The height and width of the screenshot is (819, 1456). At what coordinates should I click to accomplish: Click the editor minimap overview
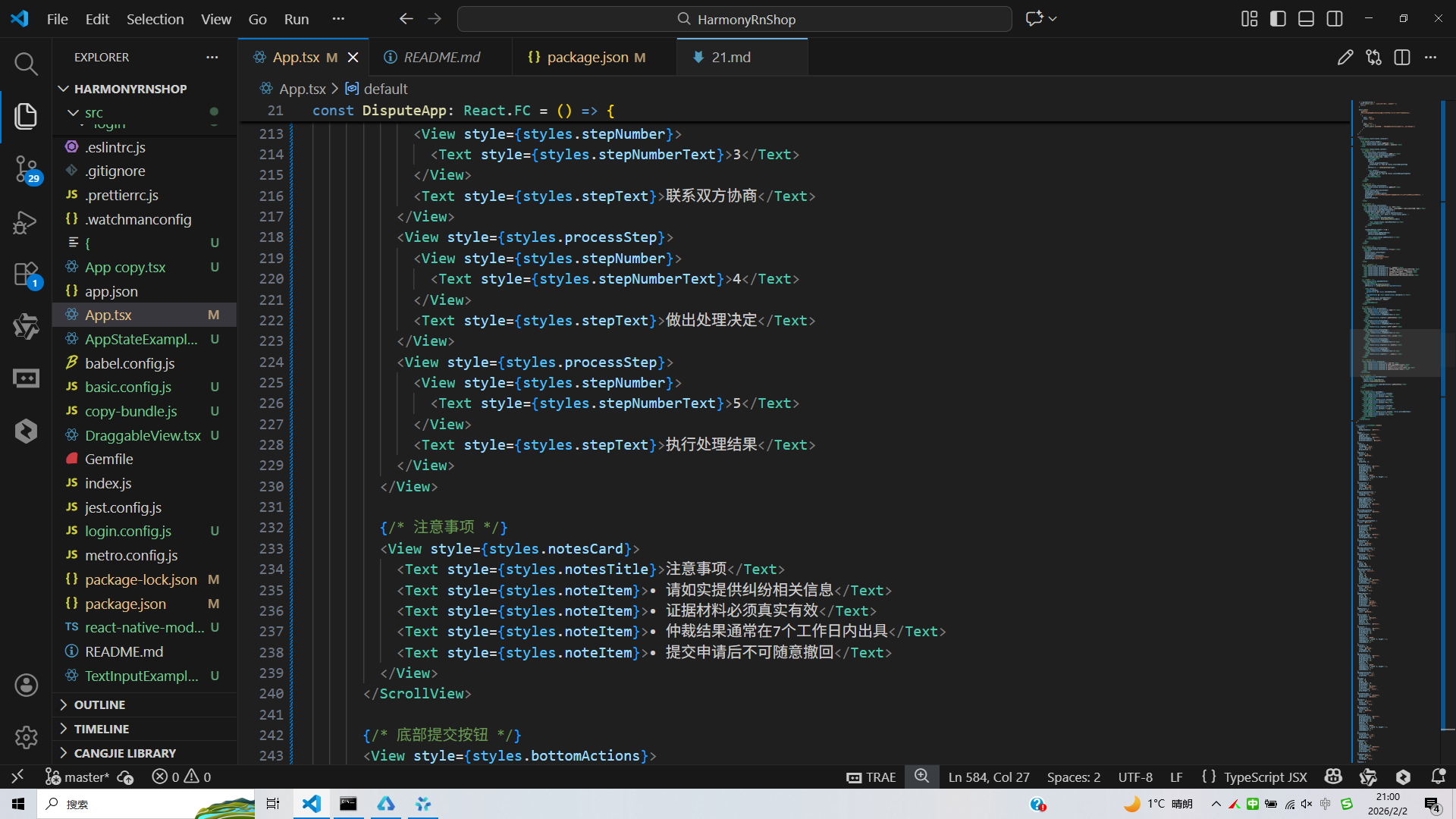pos(1395,431)
